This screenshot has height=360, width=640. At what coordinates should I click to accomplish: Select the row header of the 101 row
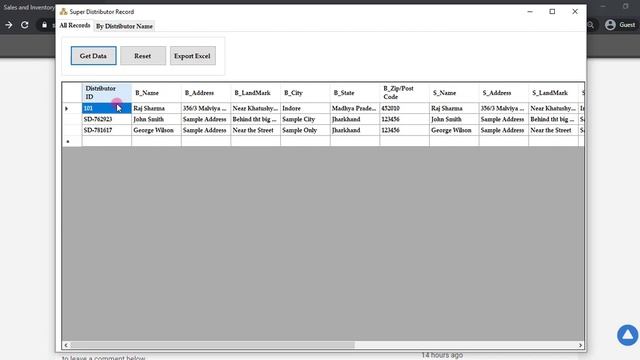click(x=72, y=108)
